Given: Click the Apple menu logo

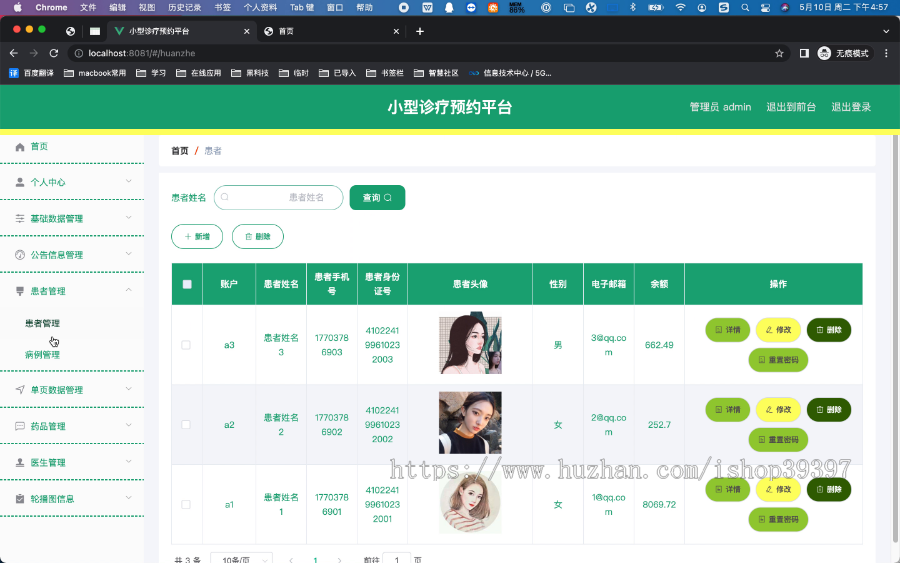Looking at the screenshot, I should coord(18,7).
